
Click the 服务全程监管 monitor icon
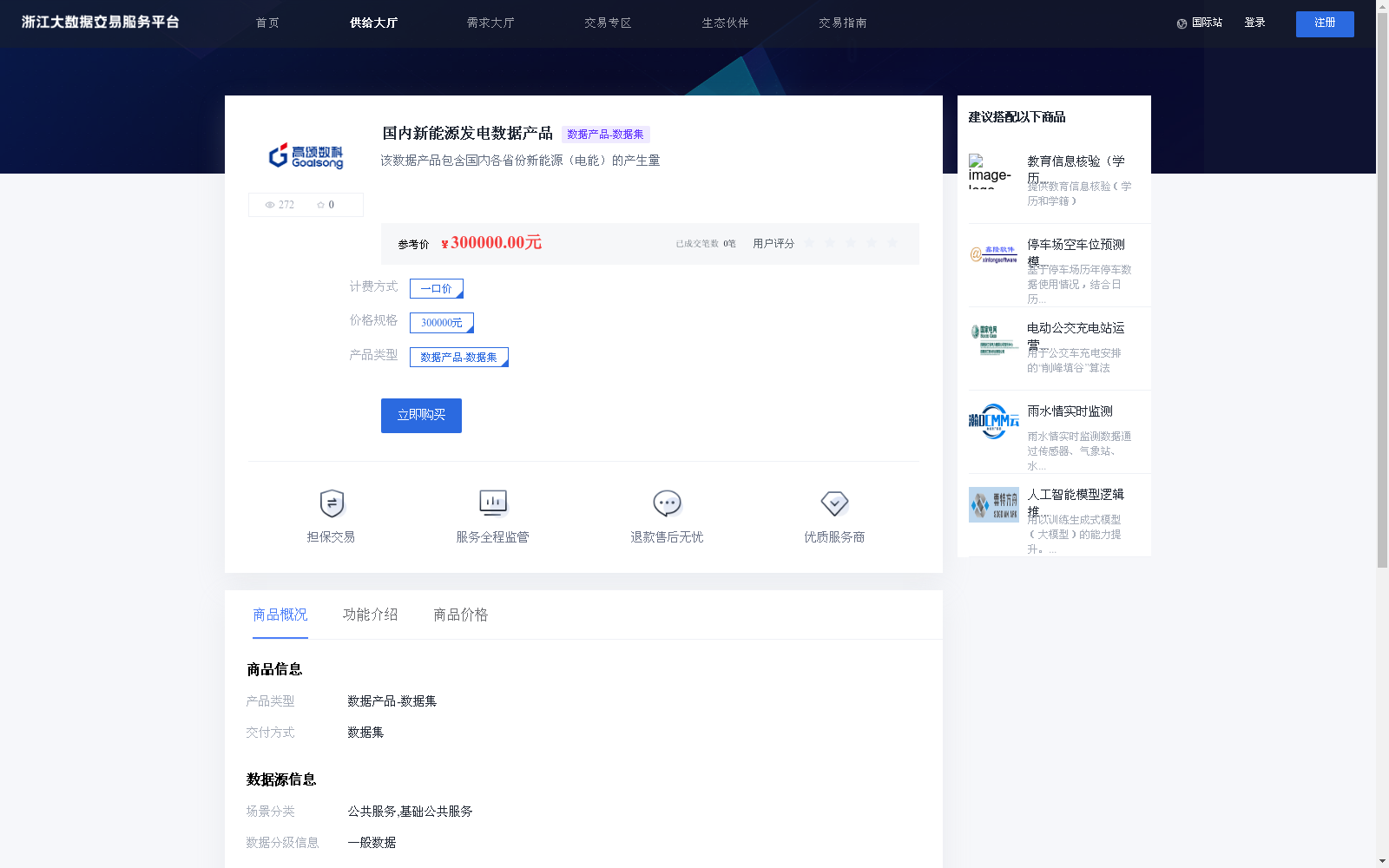(493, 503)
